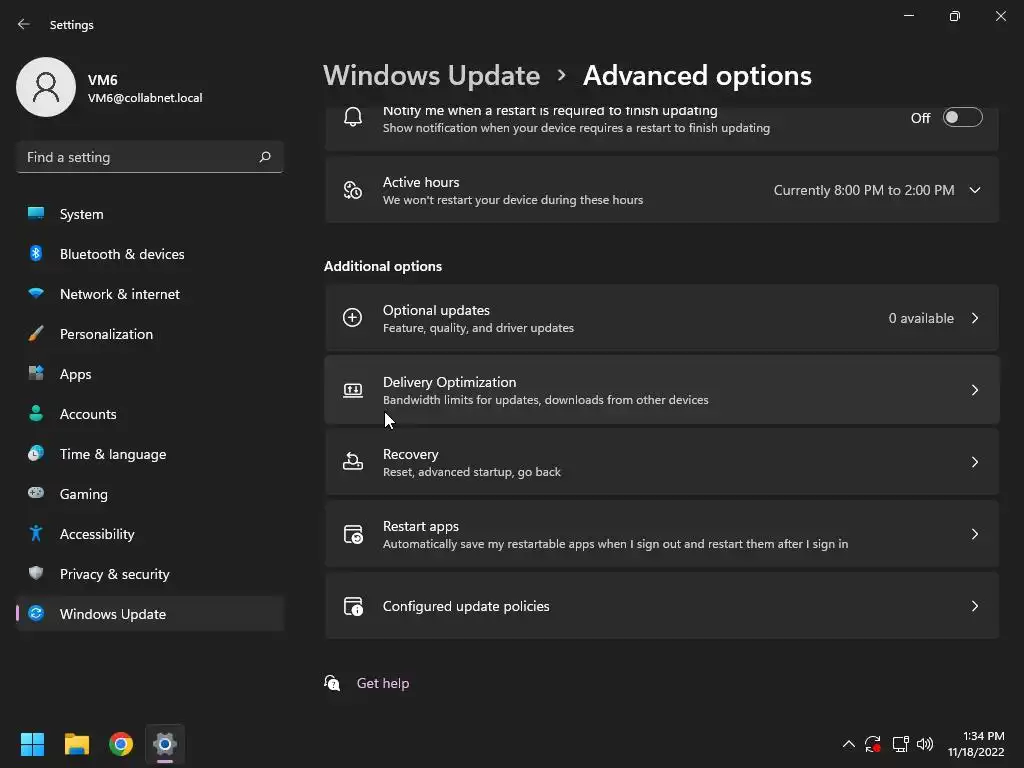Click the Personalization paintbrush icon
This screenshot has height=768, width=1024.
36,334
